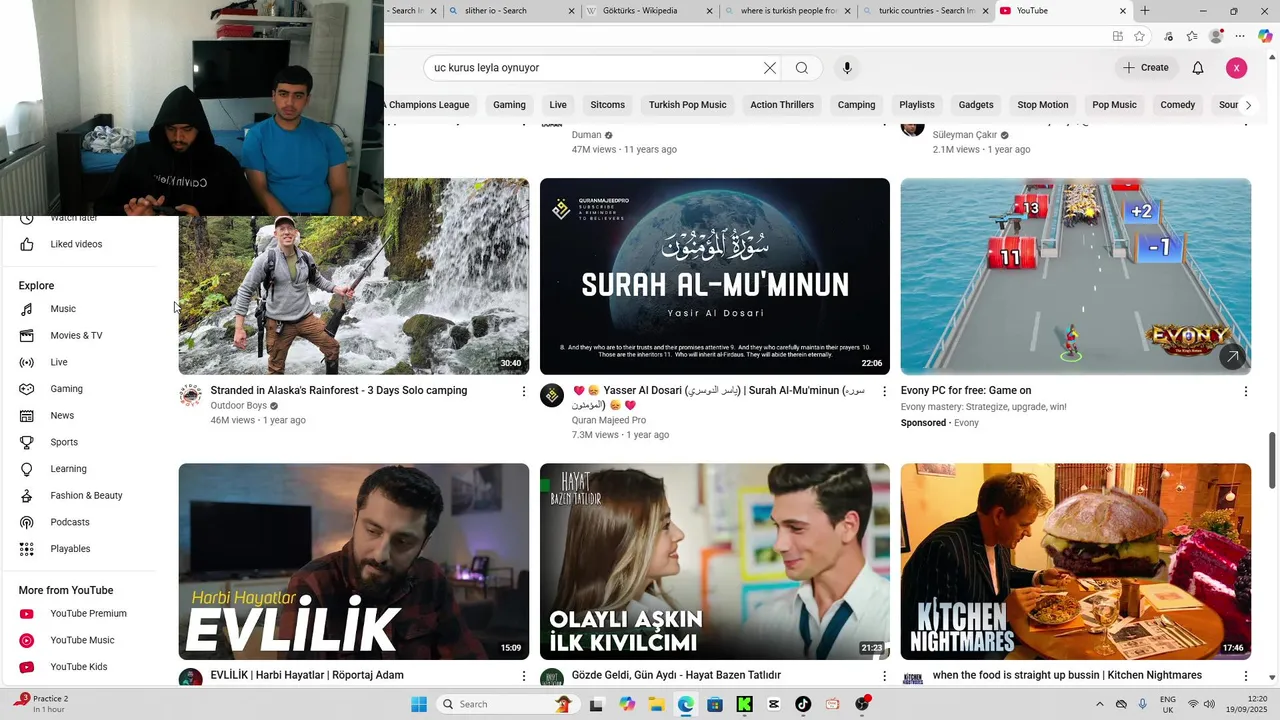Image resolution: width=1280 pixels, height=720 pixels.
Task: Show hidden system tray icons chevron
Action: click(1100, 704)
